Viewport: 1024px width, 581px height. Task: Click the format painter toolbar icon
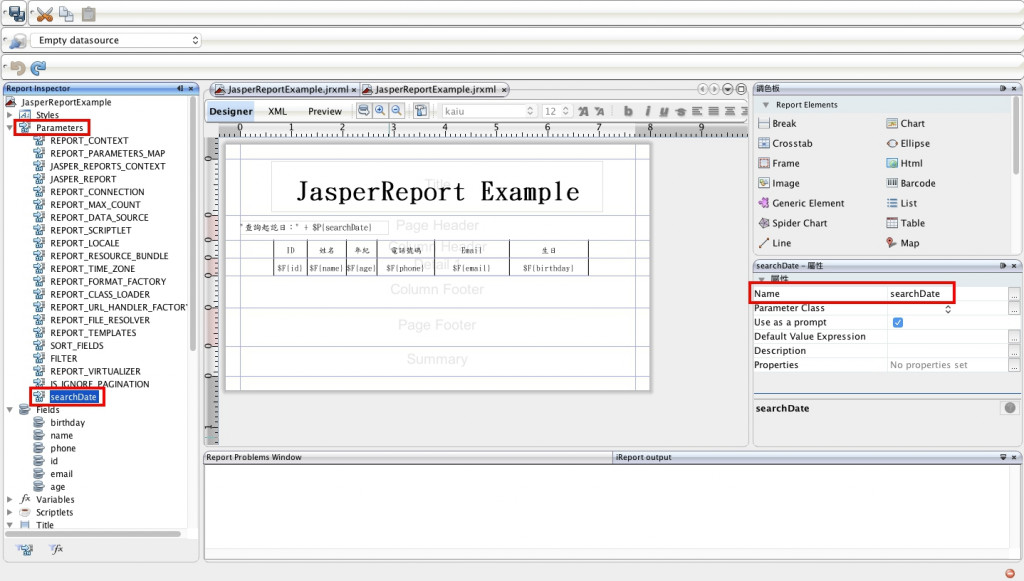click(421, 111)
